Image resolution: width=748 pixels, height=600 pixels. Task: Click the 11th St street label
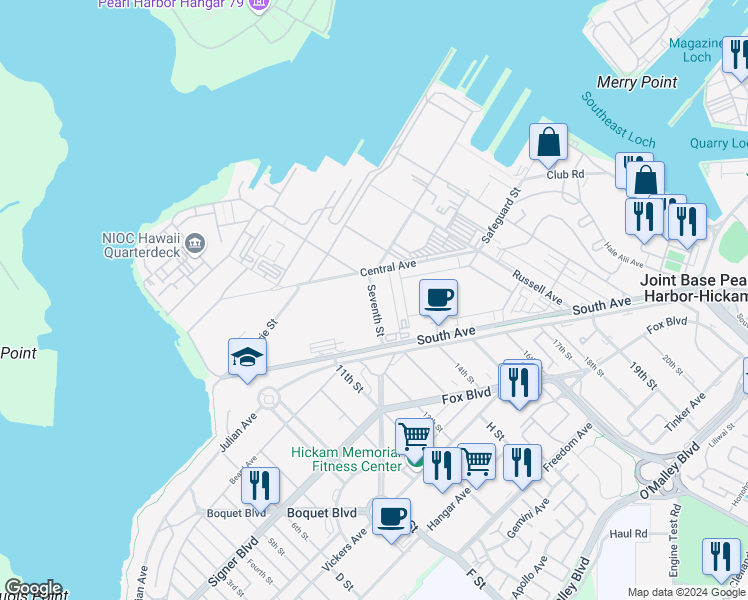(x=349, y=378)
